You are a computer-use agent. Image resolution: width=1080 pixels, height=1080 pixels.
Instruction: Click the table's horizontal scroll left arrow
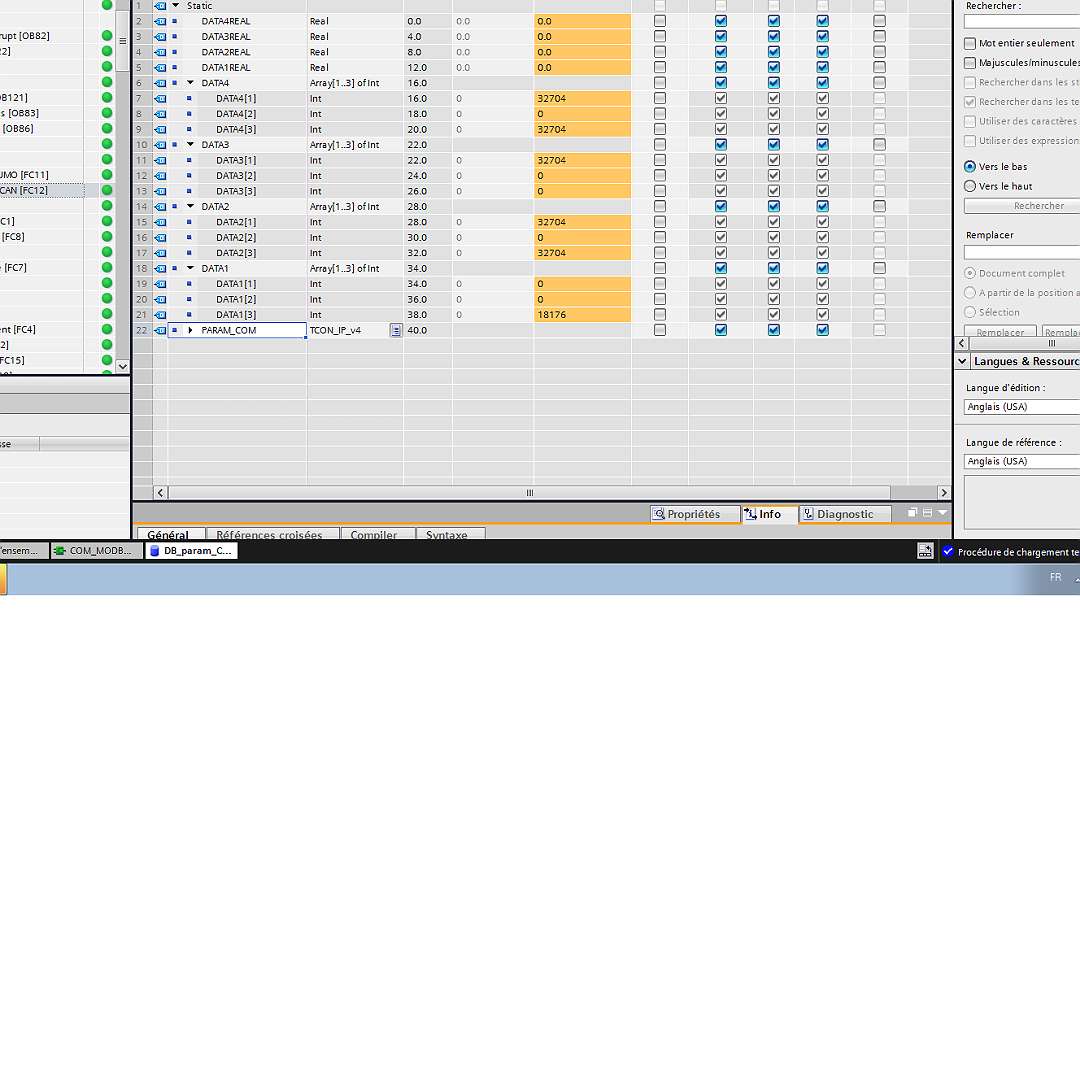[x=160, y=493]
